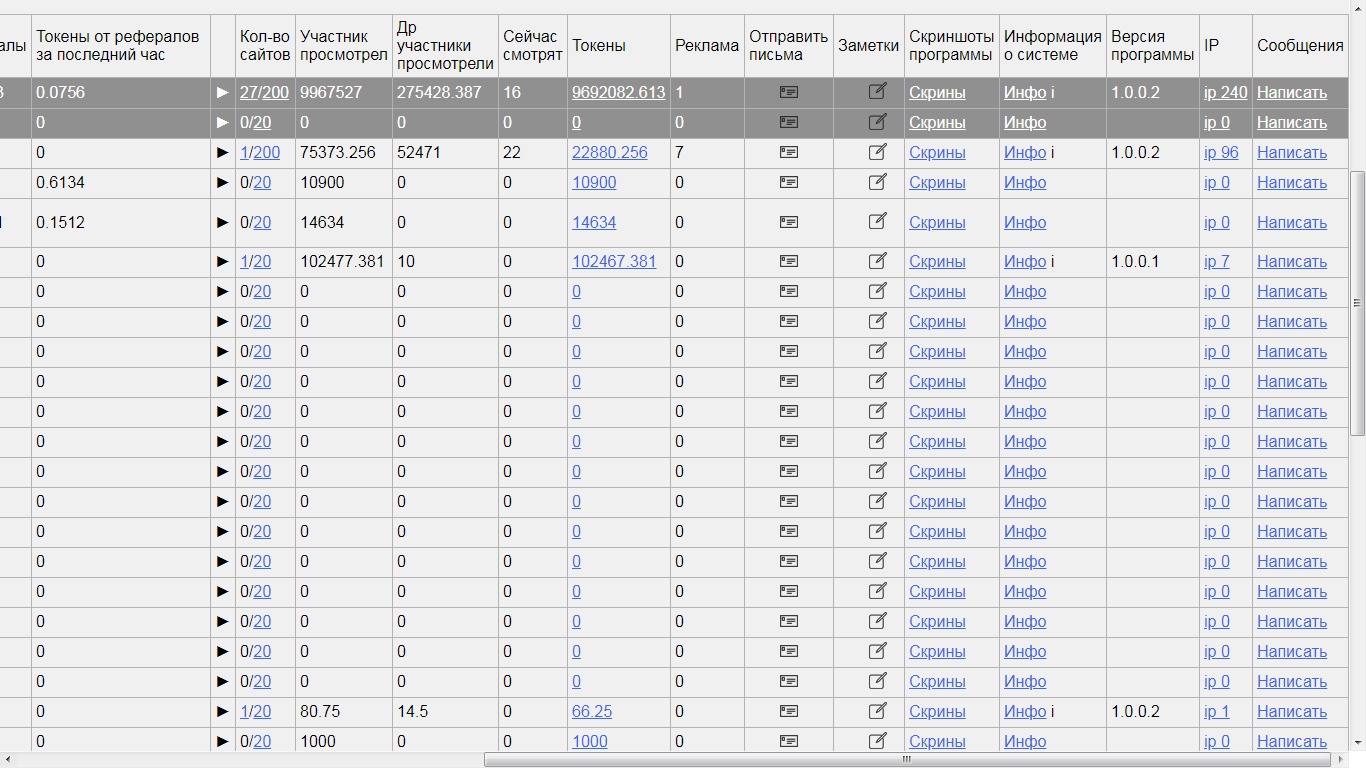The width and height of the screenshot is (1366, 768).
Task: Open the 10900 tokens link
Action: (594, 182)
